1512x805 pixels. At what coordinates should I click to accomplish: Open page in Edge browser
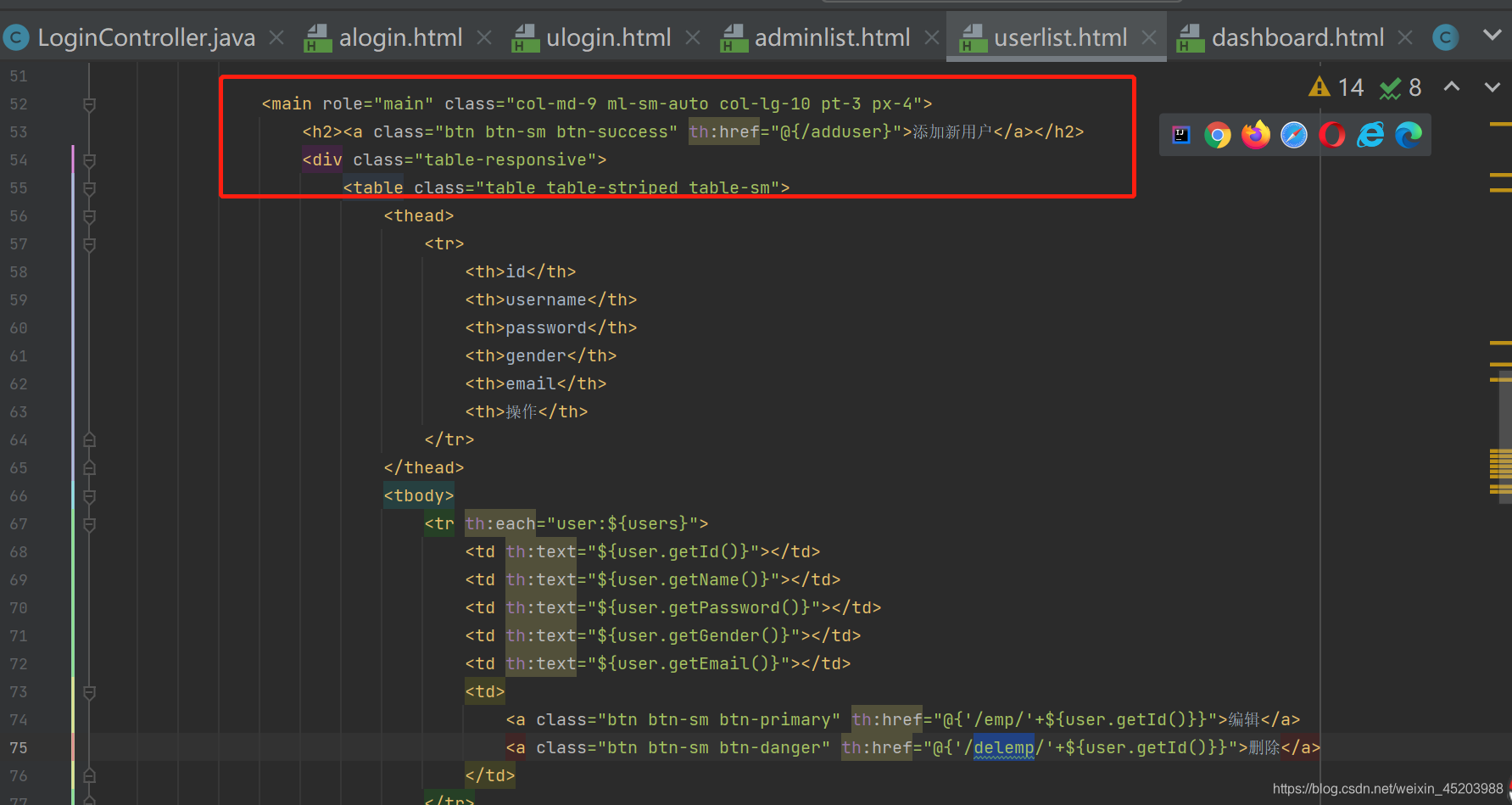tap(1409, 135)
